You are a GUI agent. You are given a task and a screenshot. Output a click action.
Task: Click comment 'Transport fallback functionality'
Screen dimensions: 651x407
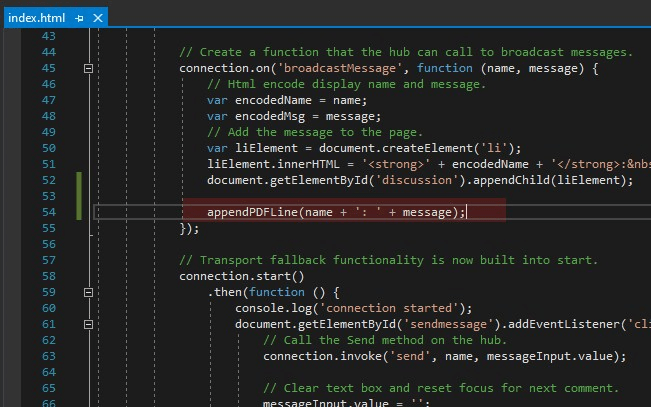pos(389,260)
